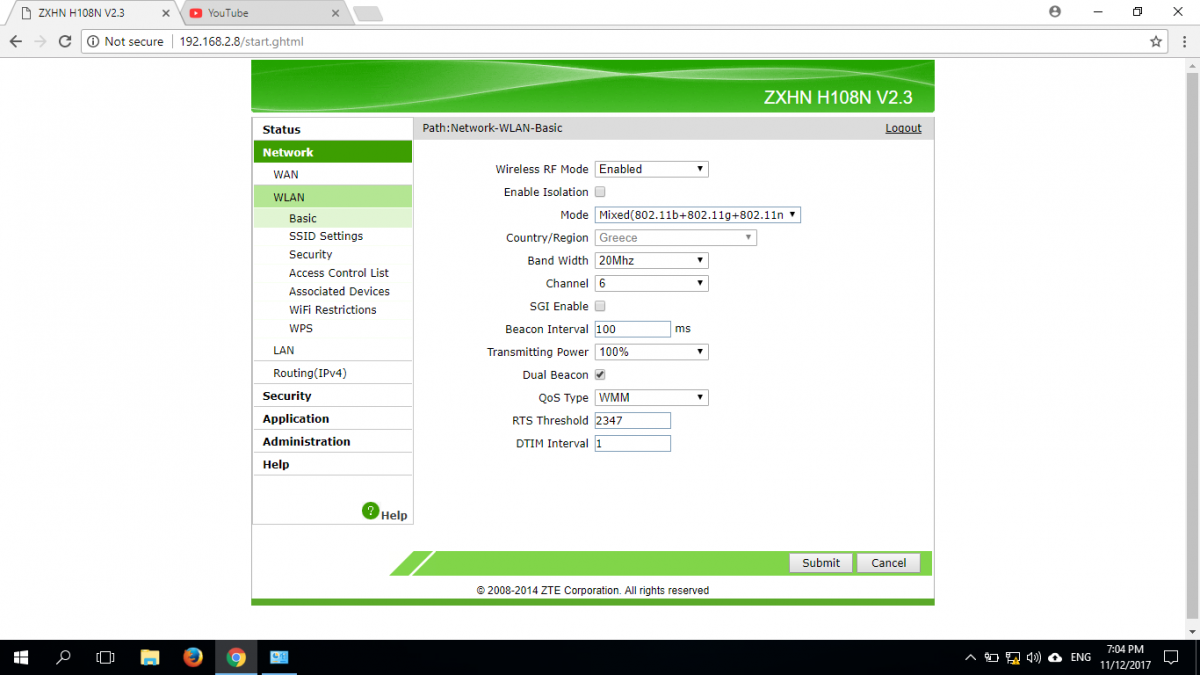Click the Not secure site info icon
This screenshot has width=1200, height=675.
click(x=93, y=42)
